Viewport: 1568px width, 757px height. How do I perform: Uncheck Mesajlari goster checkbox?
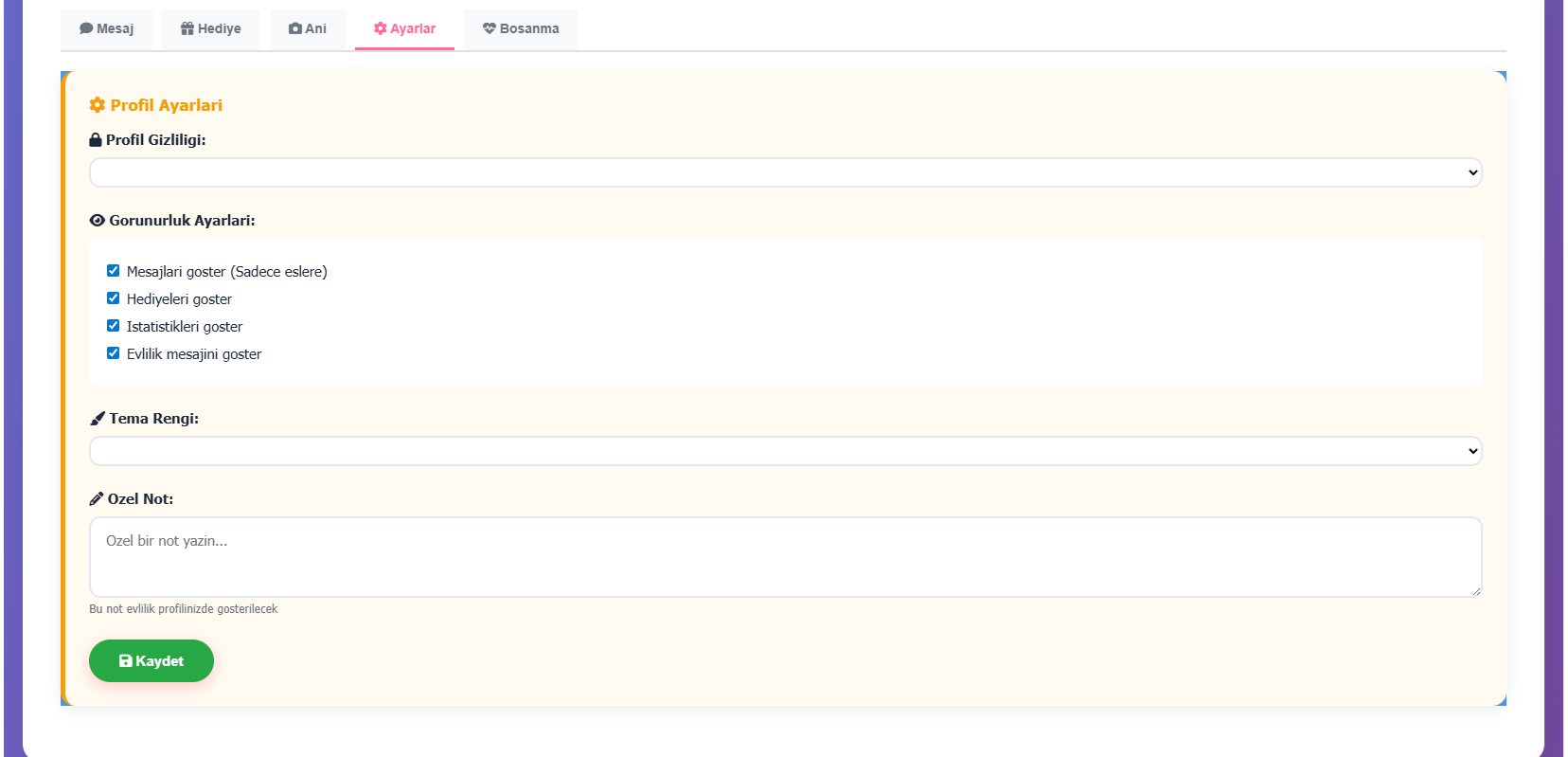point(114,271)
